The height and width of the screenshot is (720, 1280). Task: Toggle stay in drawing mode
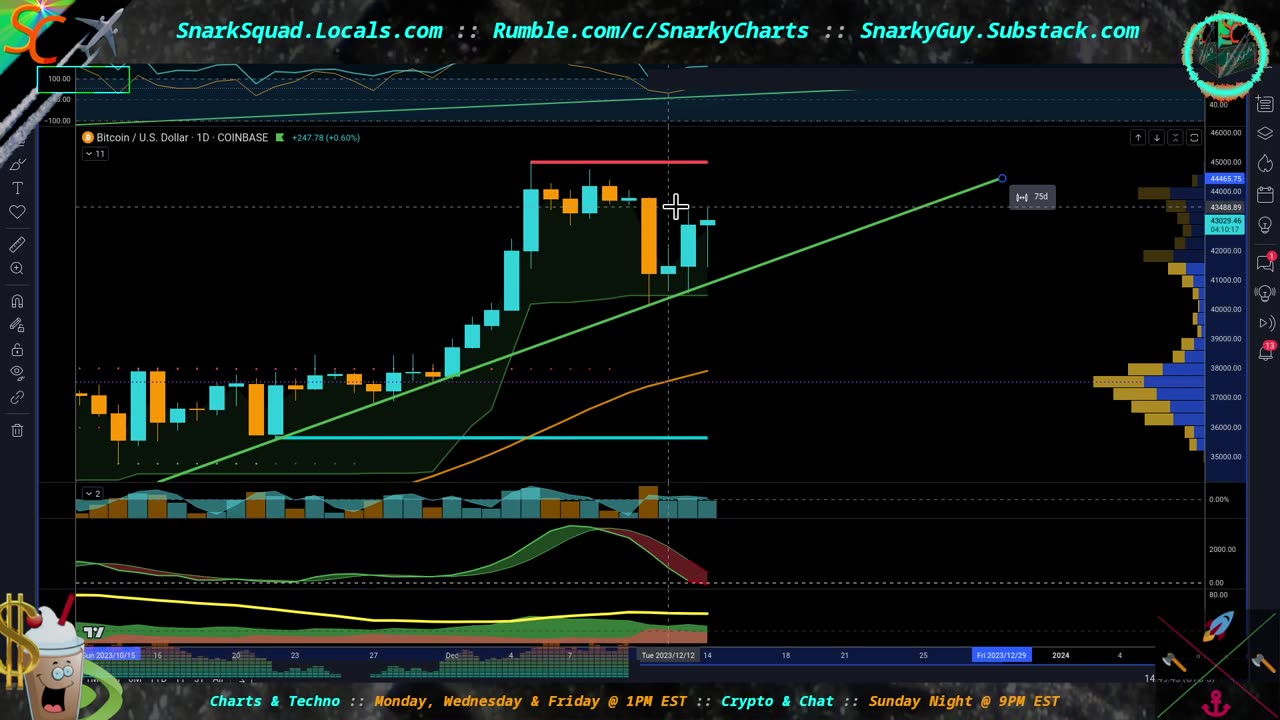tap(17, 325)
